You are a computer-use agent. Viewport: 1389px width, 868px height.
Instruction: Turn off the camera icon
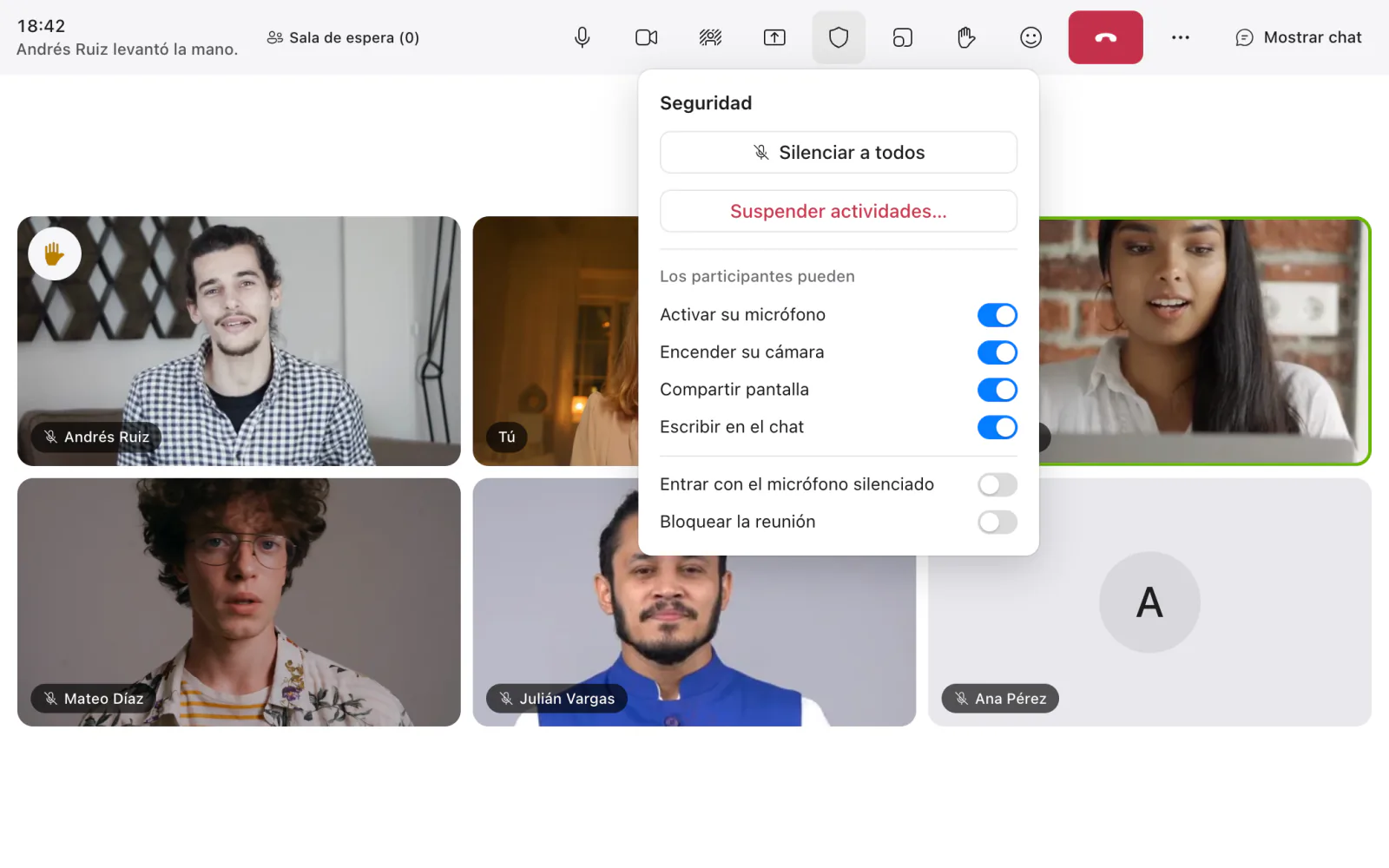coord(647,37)
